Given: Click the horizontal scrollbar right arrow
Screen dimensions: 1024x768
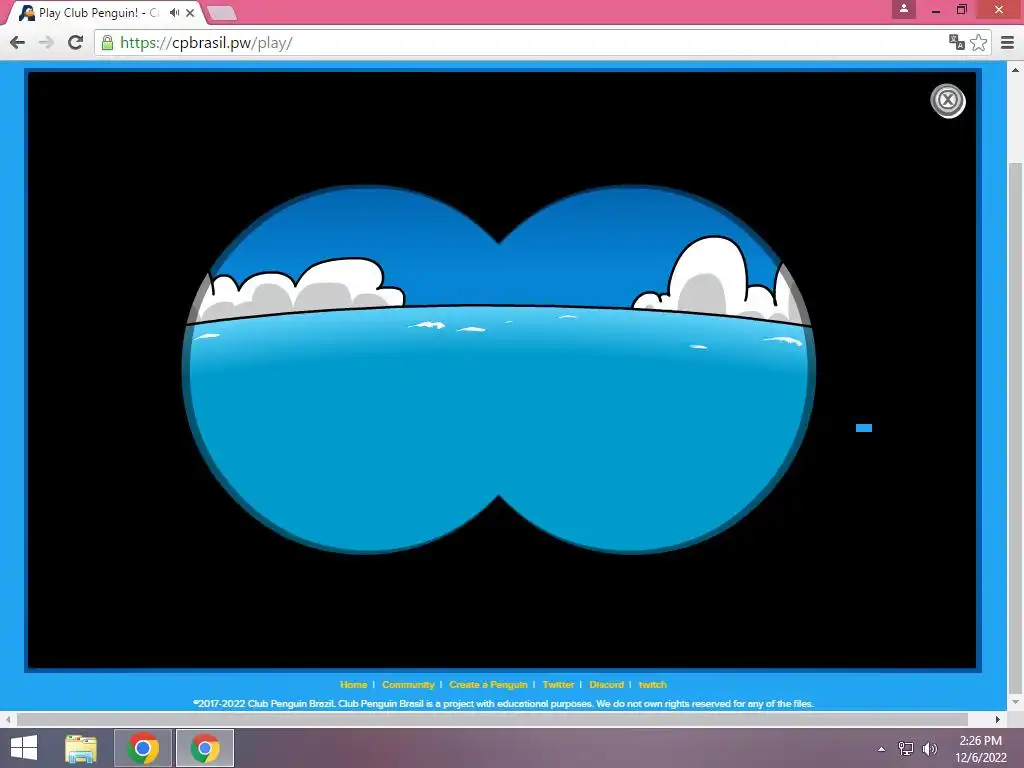Looking at the screenshot, I should [x=998, y=719].
